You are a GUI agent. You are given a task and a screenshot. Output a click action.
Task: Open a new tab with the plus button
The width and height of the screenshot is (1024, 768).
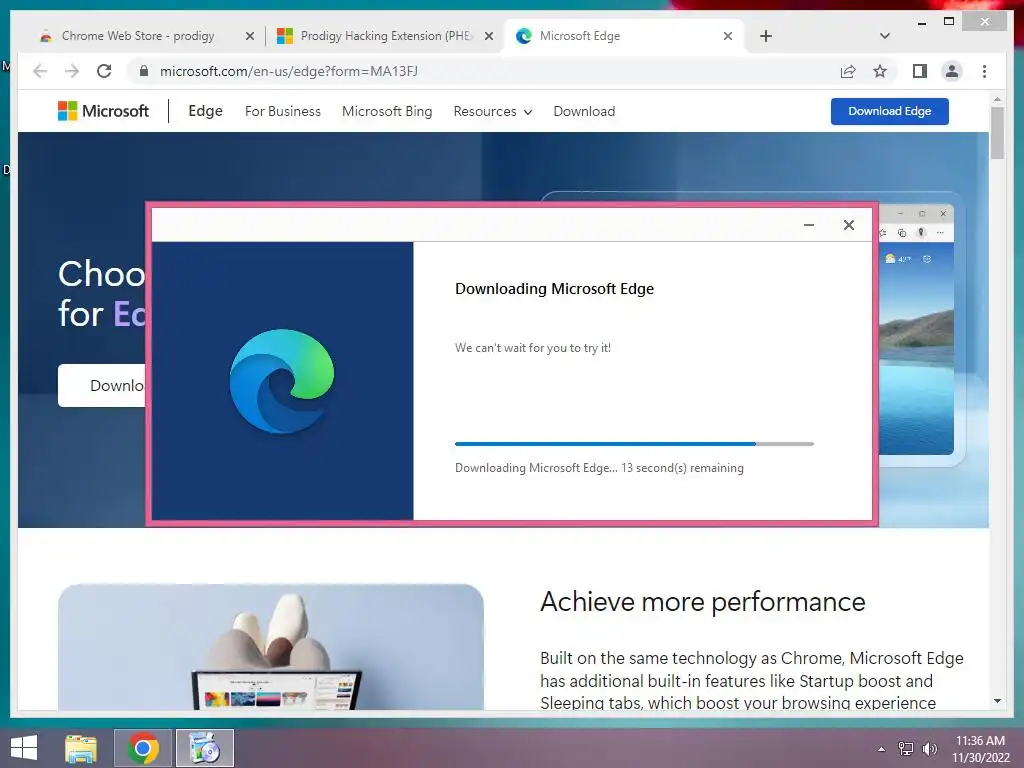pos(766,36)
